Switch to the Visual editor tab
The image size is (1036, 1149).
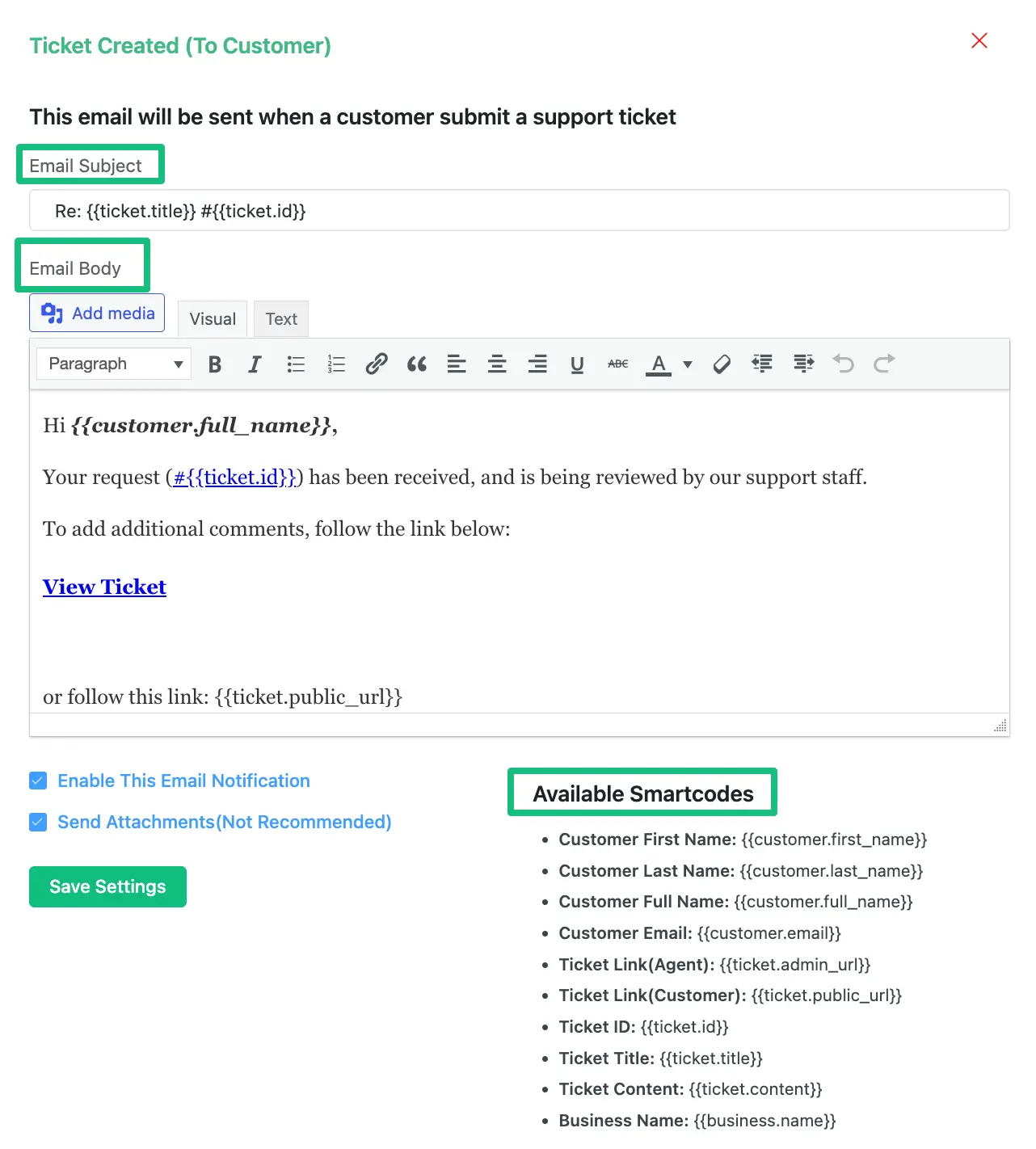click(x=213, y=319)
